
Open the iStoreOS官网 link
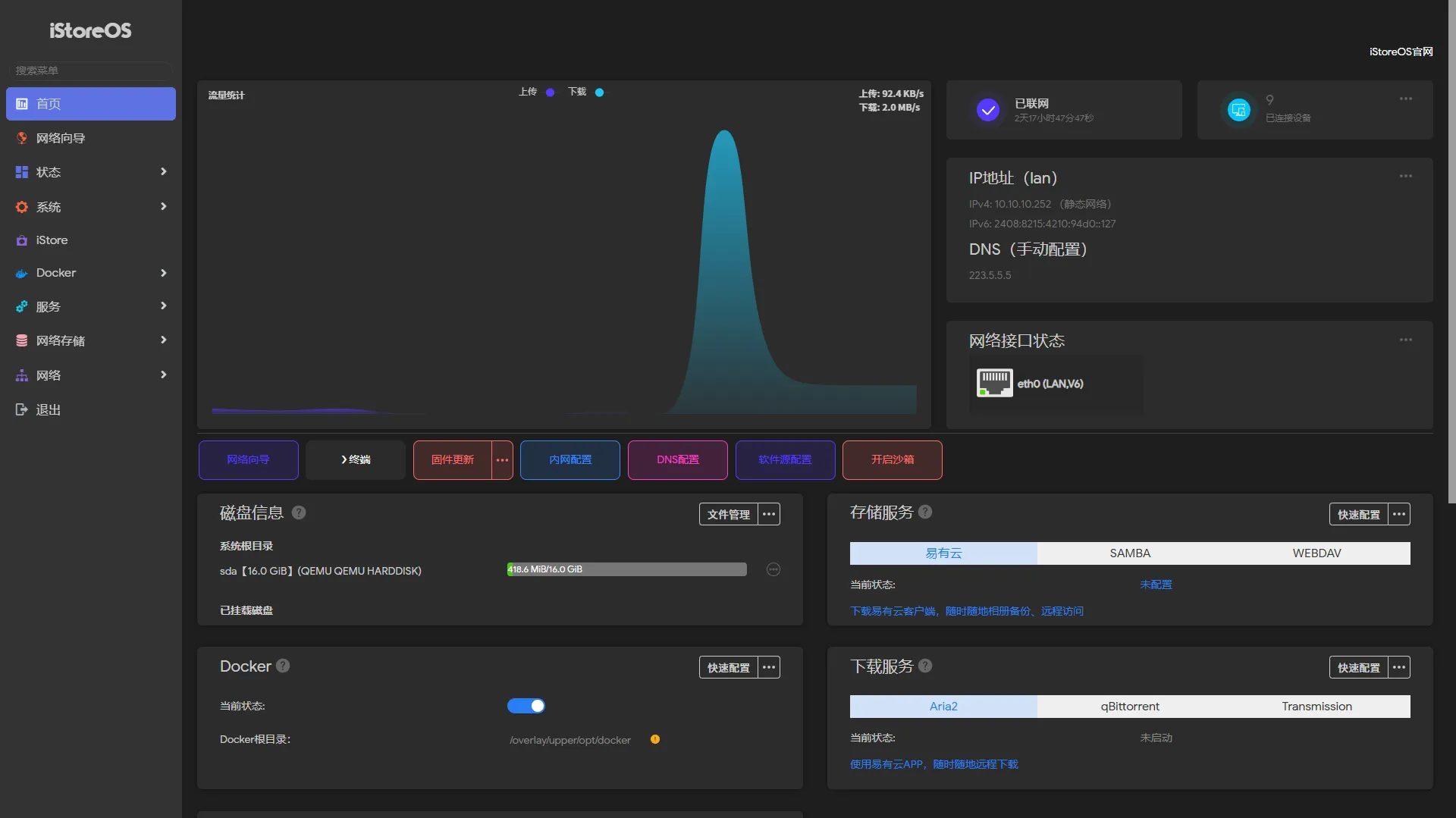[x=1401, y=52]
